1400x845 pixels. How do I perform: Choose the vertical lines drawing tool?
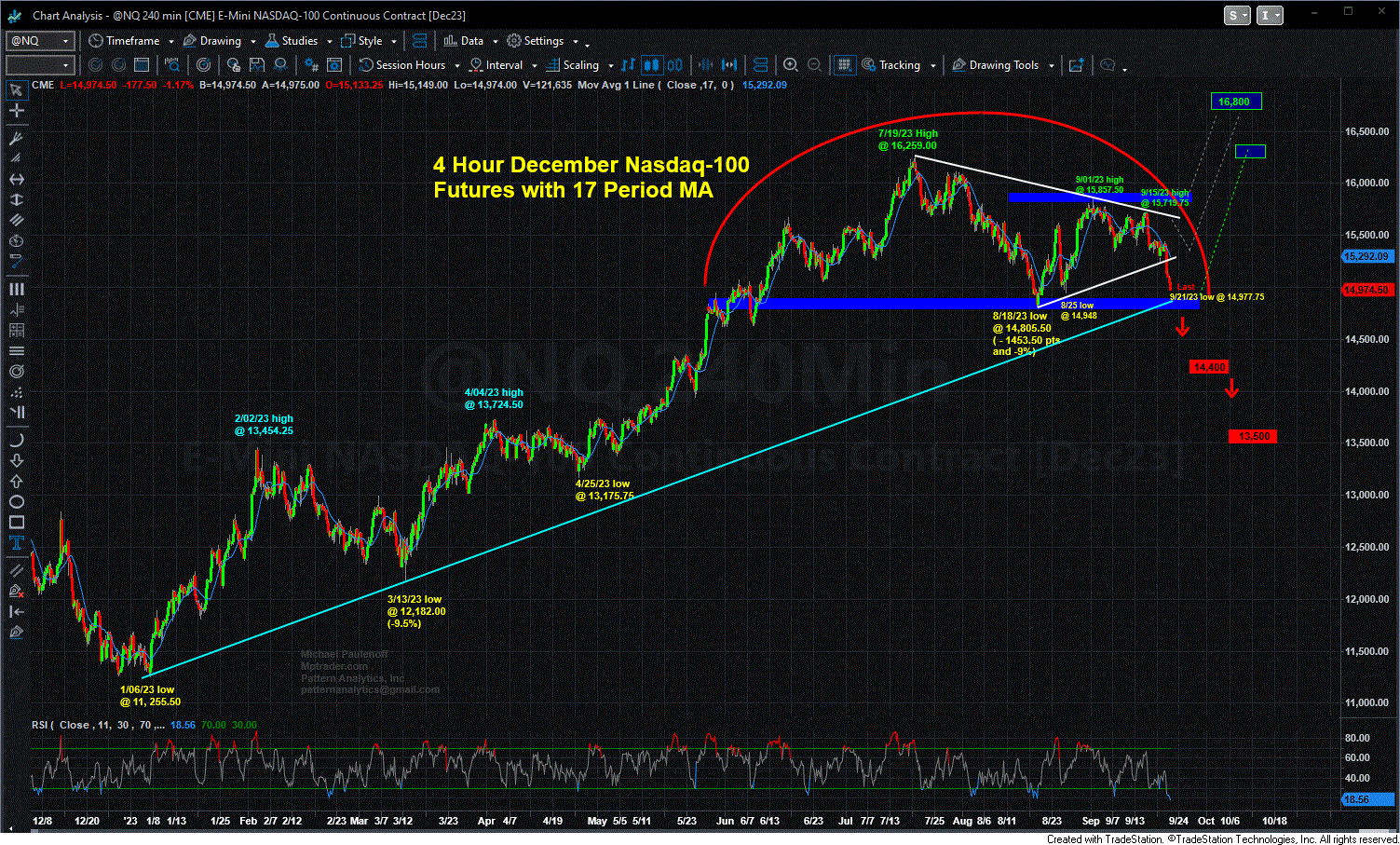(16, 290)
